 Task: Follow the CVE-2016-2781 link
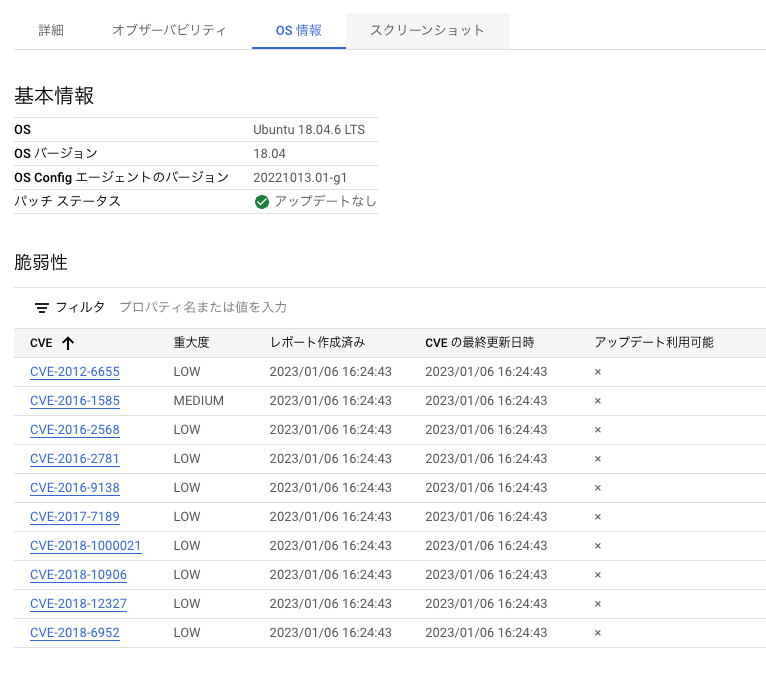click(x=75, y=459)
